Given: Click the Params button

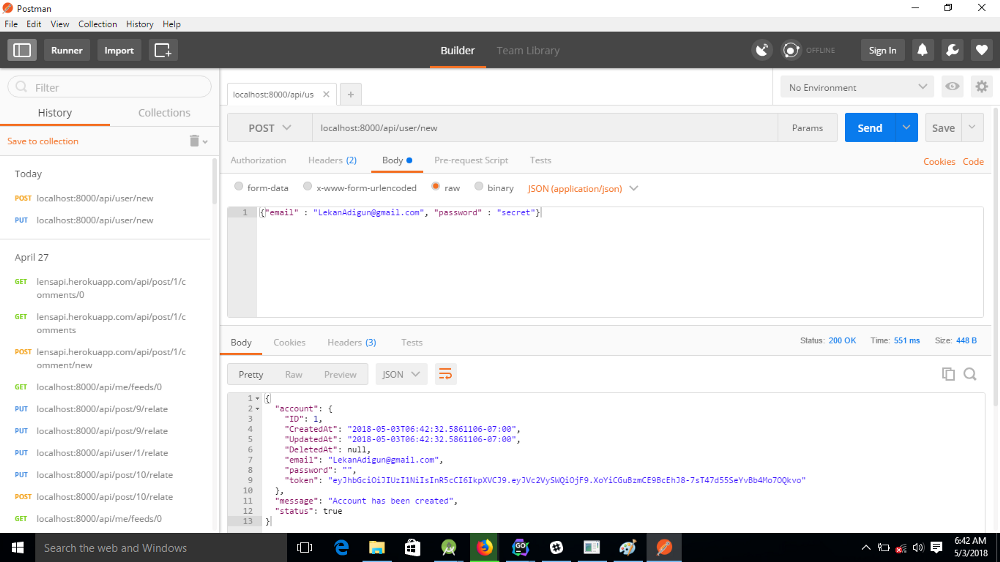Looking at the screenshot, I should (807, 128).
